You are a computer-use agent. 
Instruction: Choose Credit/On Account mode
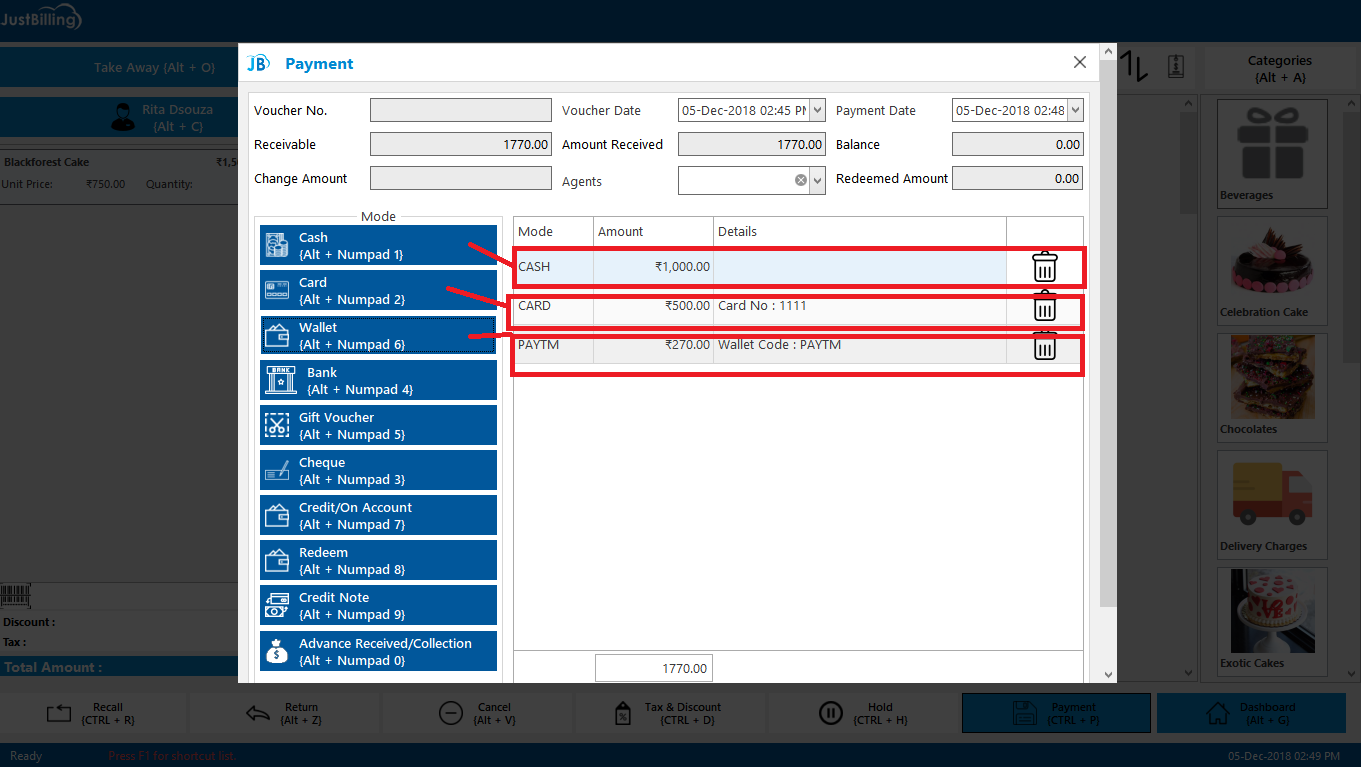pos(378,516)
